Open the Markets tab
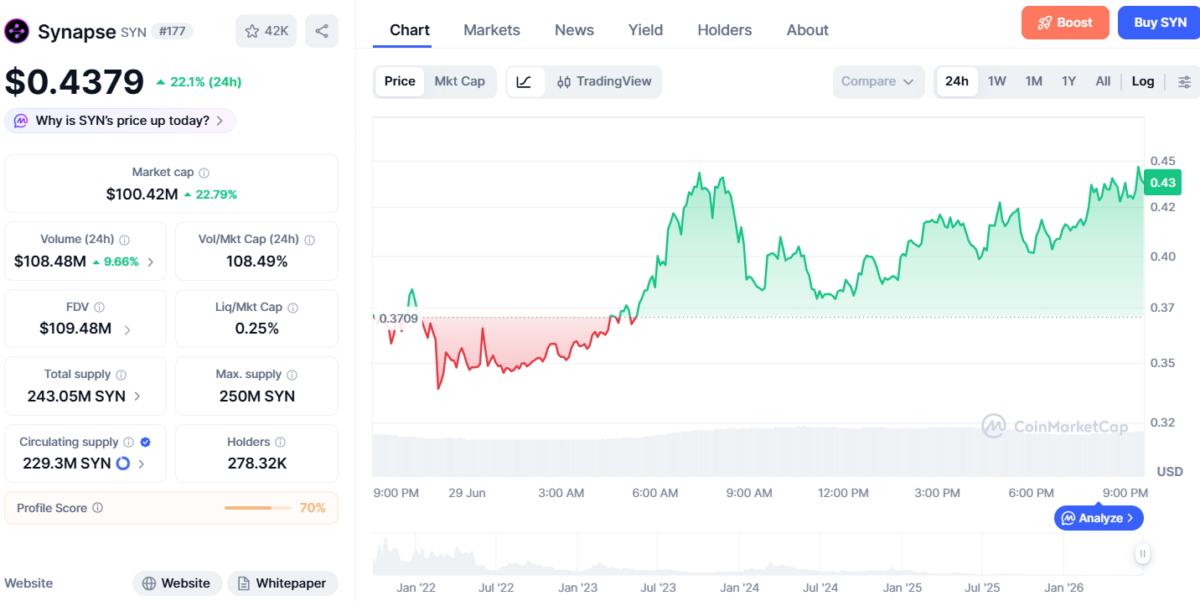The image size is (1200, 601). [492, 30]
